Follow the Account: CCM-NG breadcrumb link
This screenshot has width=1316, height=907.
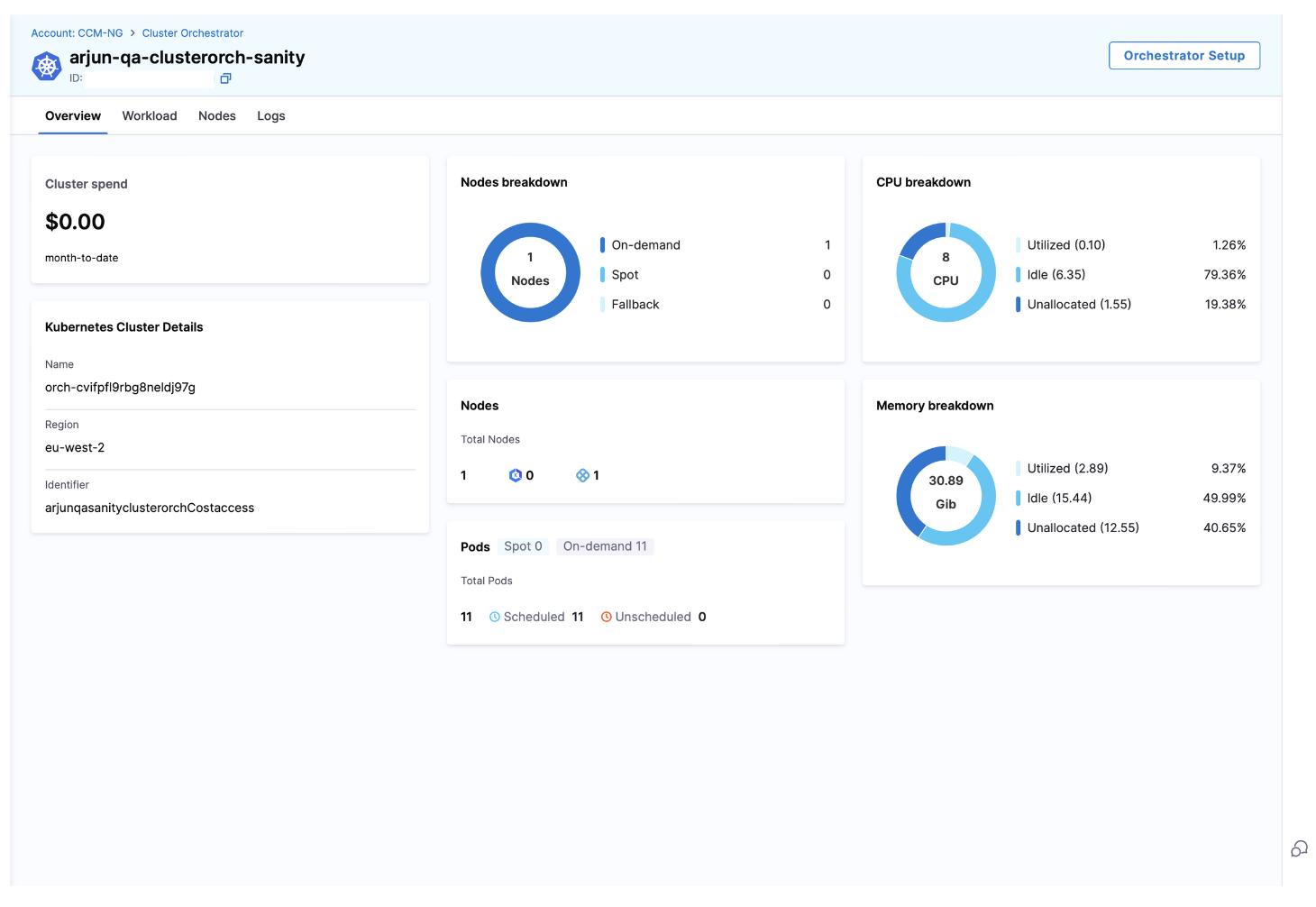77,33
